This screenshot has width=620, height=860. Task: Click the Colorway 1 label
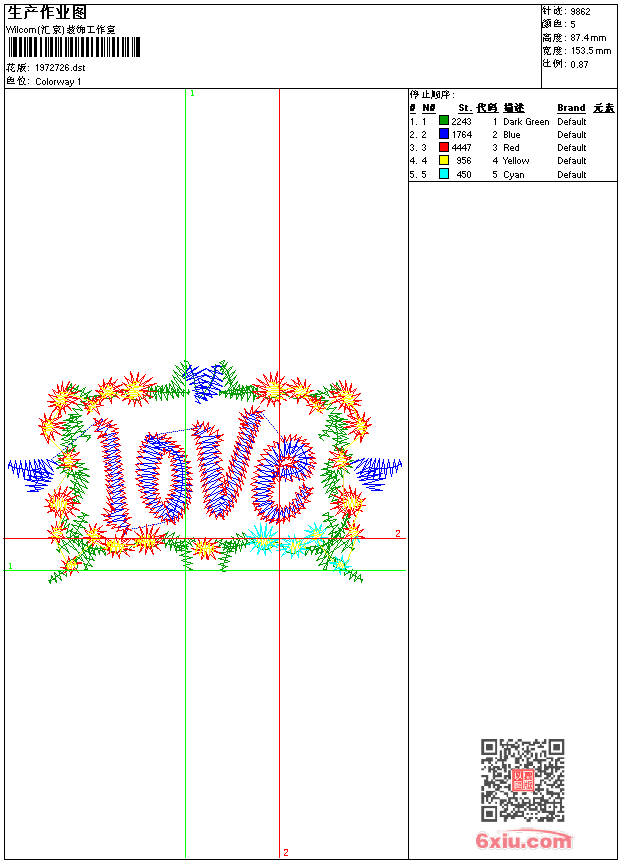click(x=59, y=81)
